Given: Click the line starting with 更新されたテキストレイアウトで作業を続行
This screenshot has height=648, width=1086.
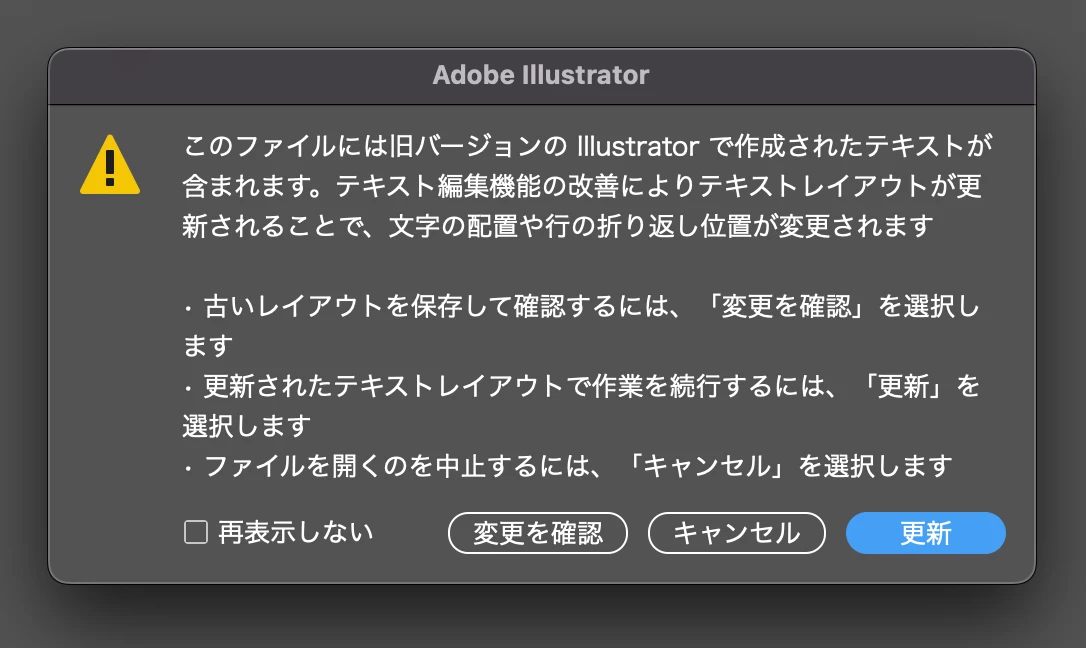Looking at the screenshot, I should 582,406.
